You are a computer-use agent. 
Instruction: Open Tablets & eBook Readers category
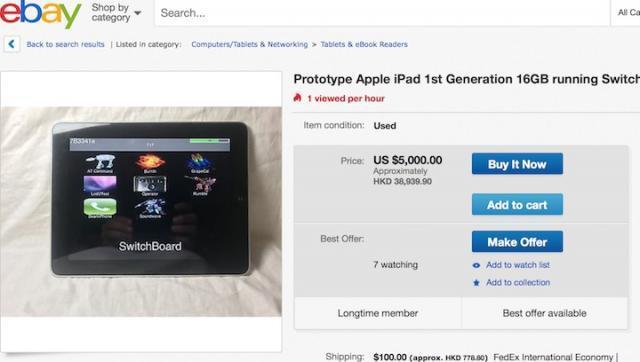click(364, 44)
